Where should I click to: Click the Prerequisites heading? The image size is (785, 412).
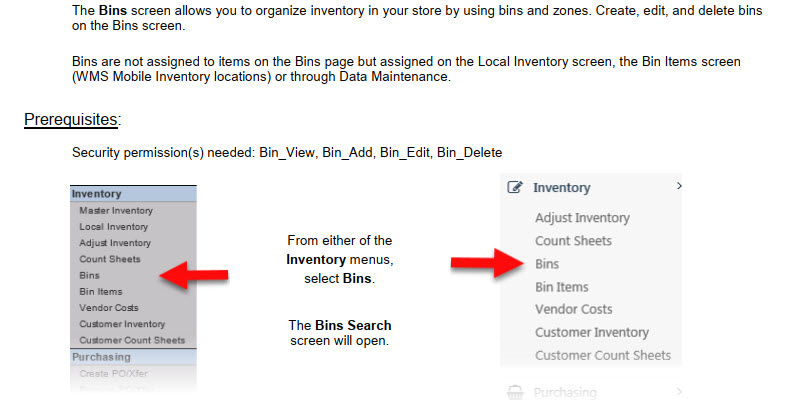coord(71,120)
